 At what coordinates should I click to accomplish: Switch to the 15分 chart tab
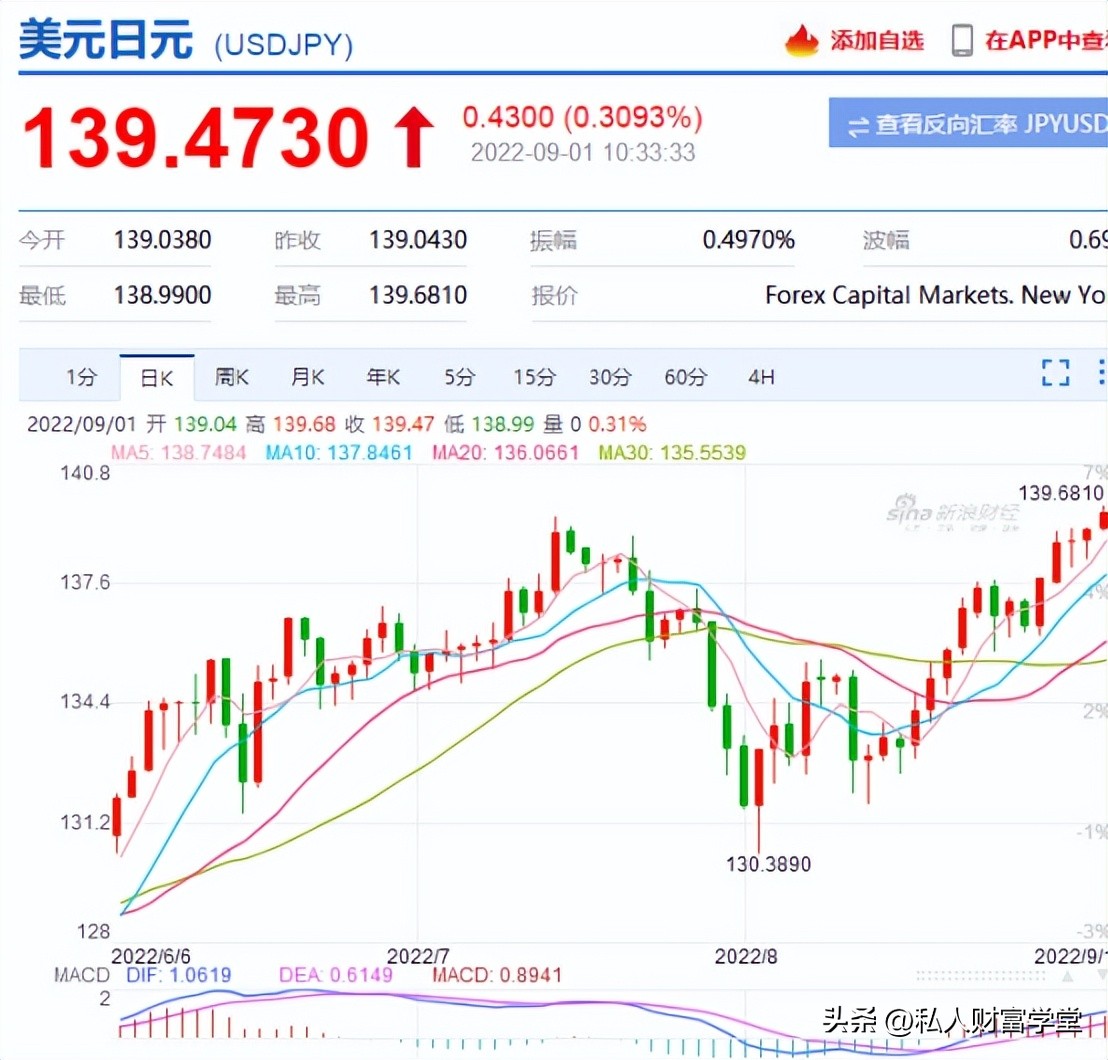click(x=534, y=377)
